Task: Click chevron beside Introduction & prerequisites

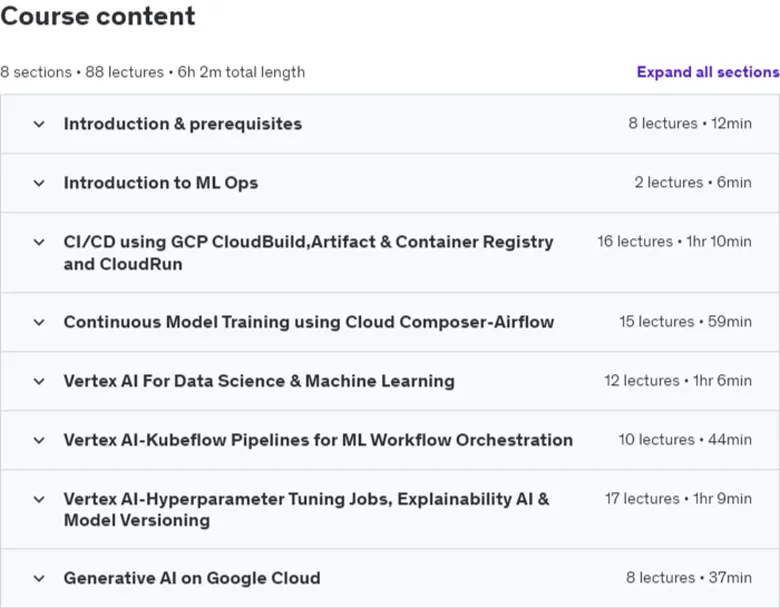Action: 39,124
